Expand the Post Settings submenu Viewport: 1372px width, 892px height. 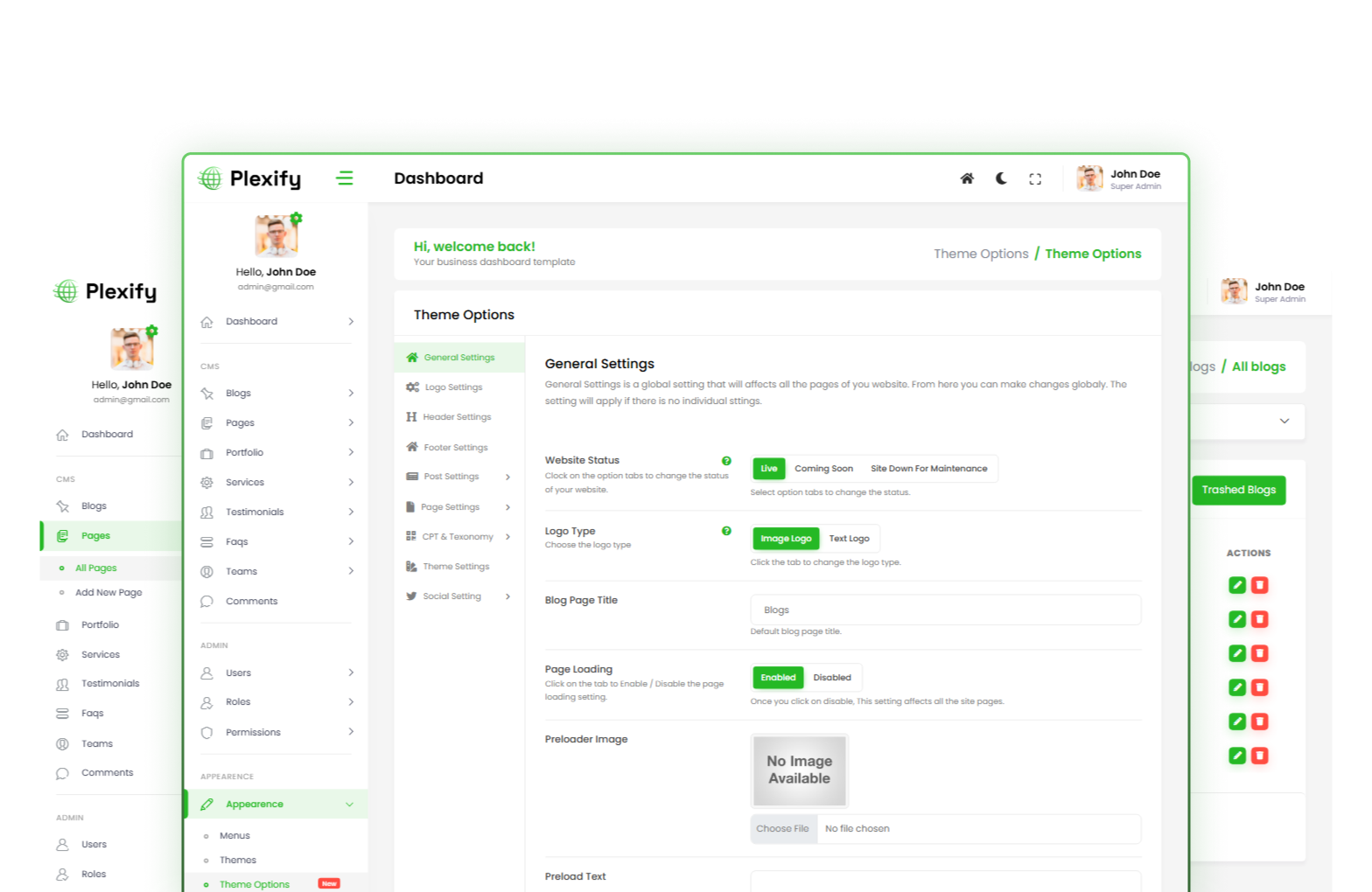pyautogui.click(x=507, y=477)
